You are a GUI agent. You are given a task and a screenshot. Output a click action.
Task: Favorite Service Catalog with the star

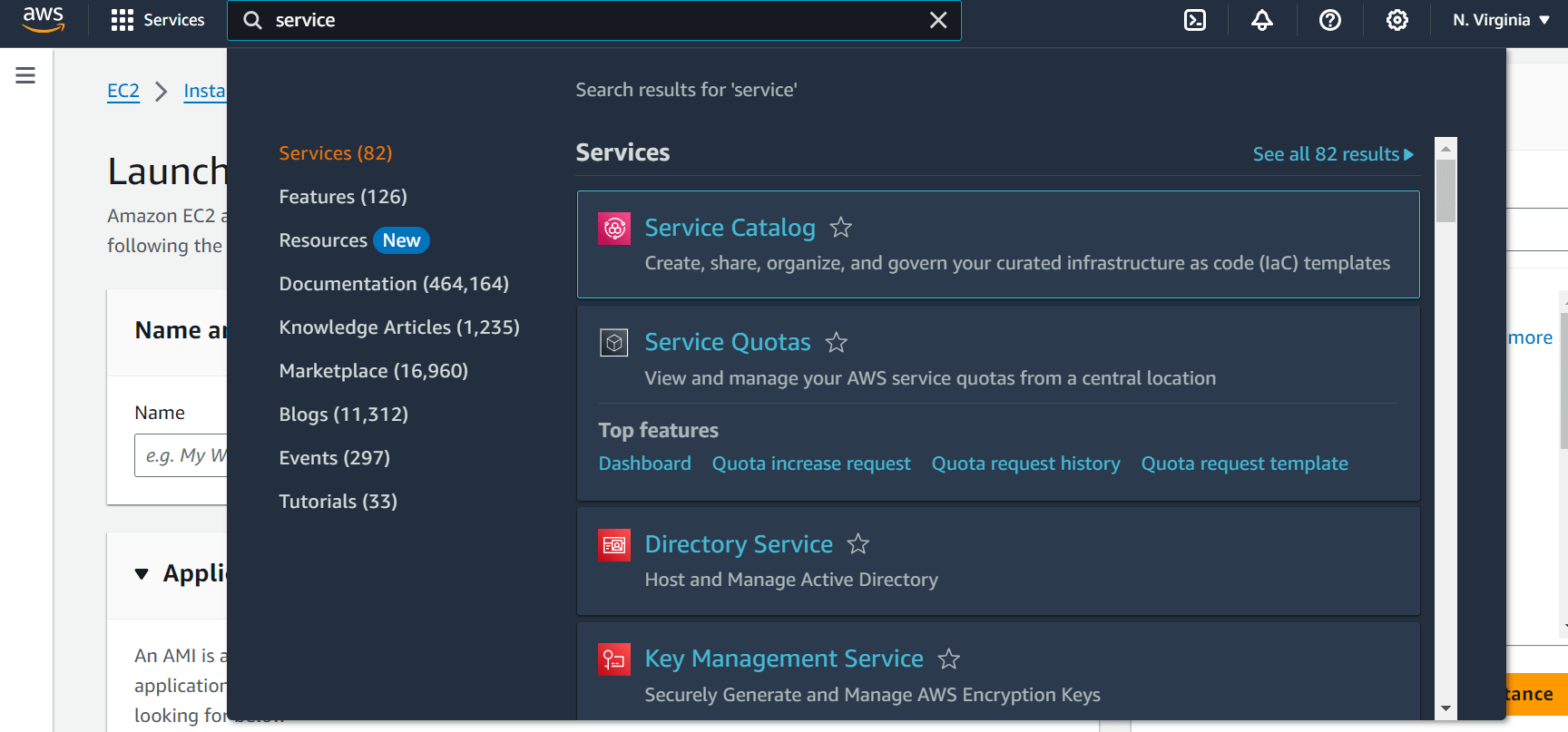[841, 228]
